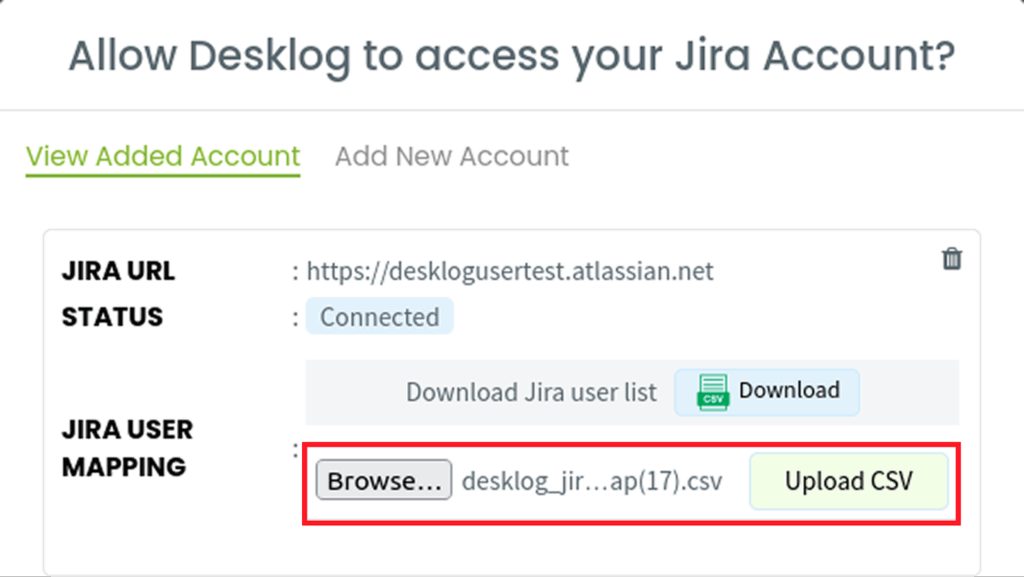The image size is (1024, 577).
Task: Click the word 'Download' beside CSV icon
Action: pos(789,390)
